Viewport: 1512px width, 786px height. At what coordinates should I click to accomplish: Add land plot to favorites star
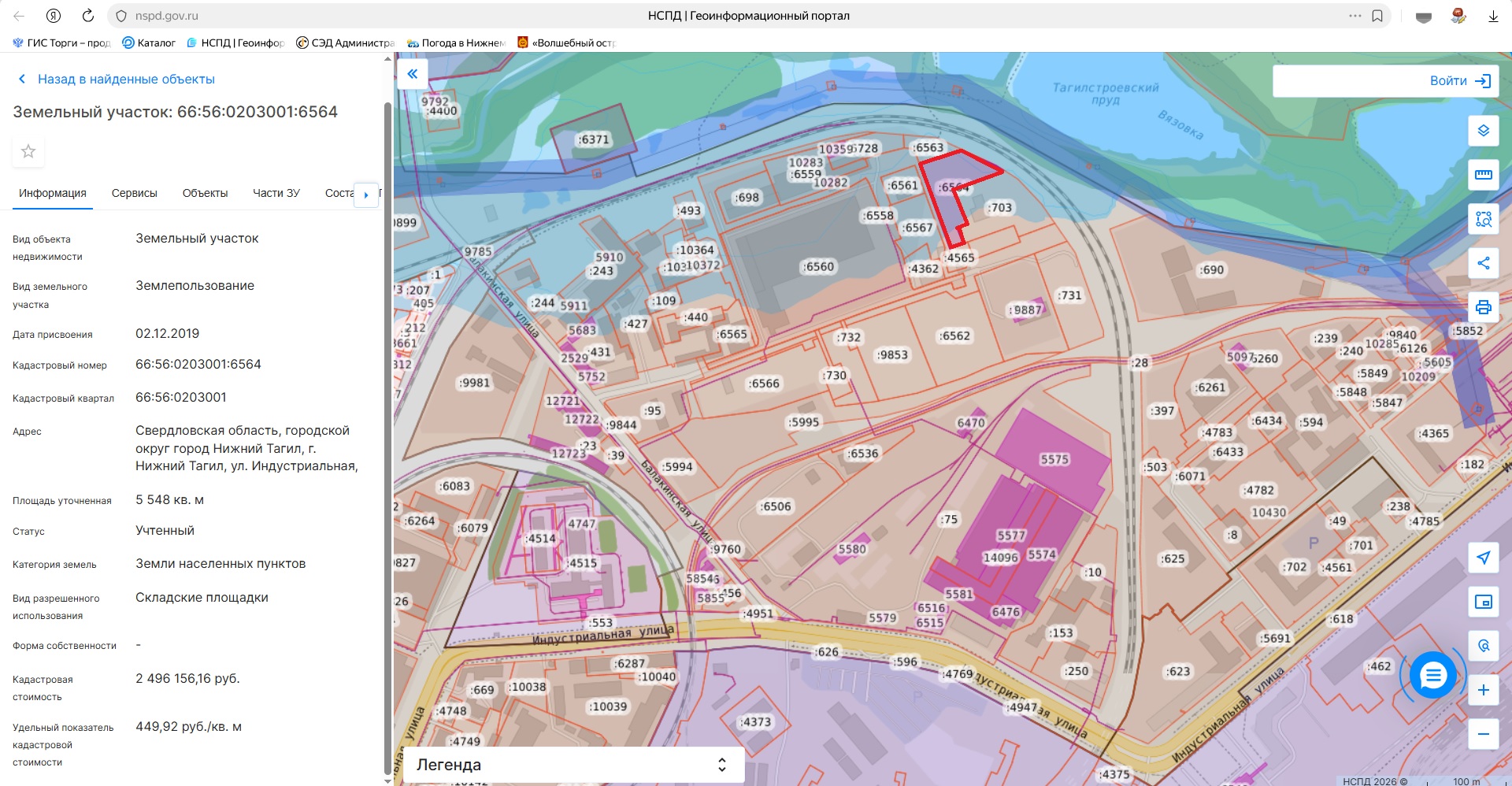coord(28,151)
